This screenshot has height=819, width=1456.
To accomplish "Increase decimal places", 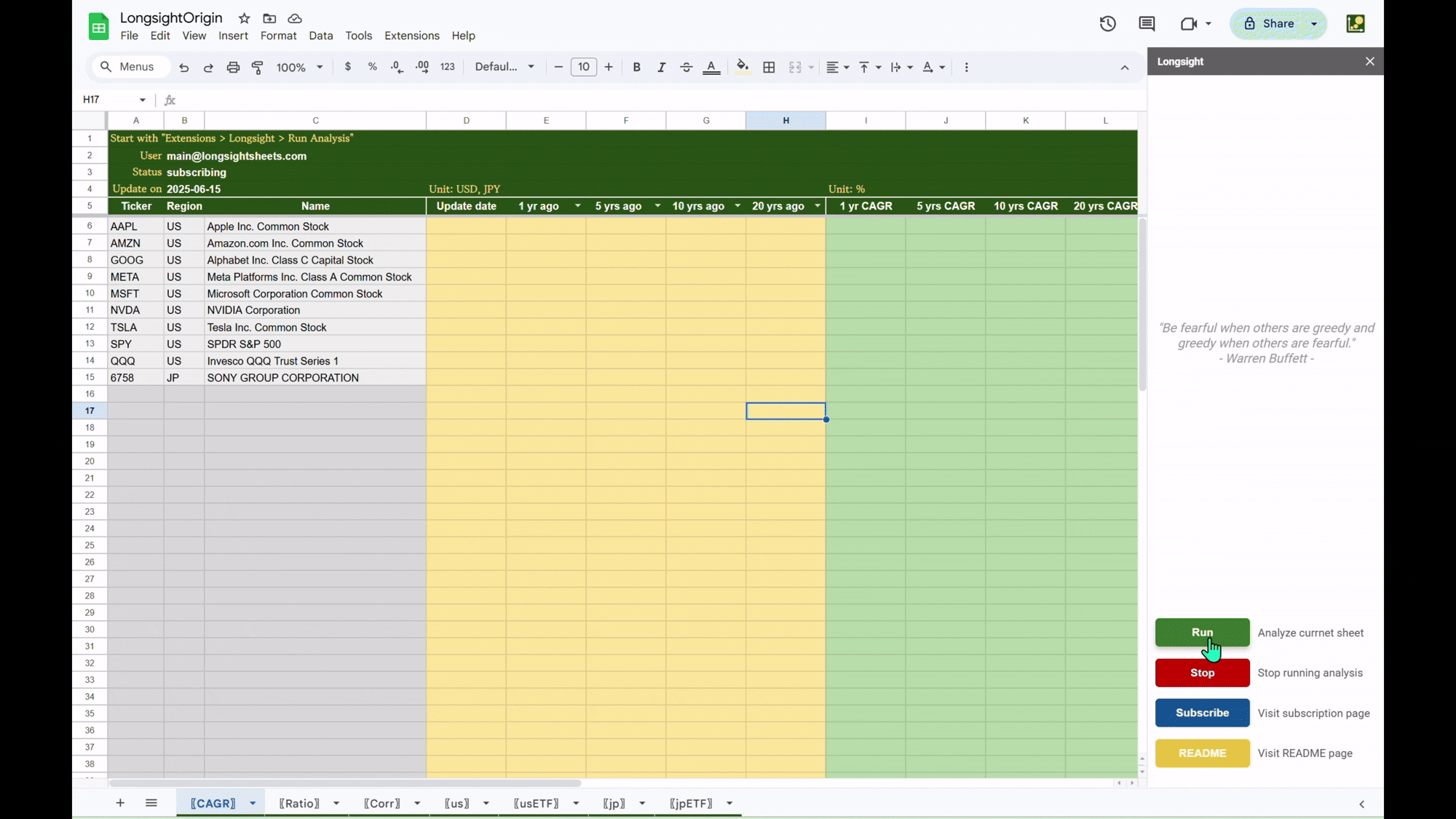I will pyautogui.click(x=422, y=67).
